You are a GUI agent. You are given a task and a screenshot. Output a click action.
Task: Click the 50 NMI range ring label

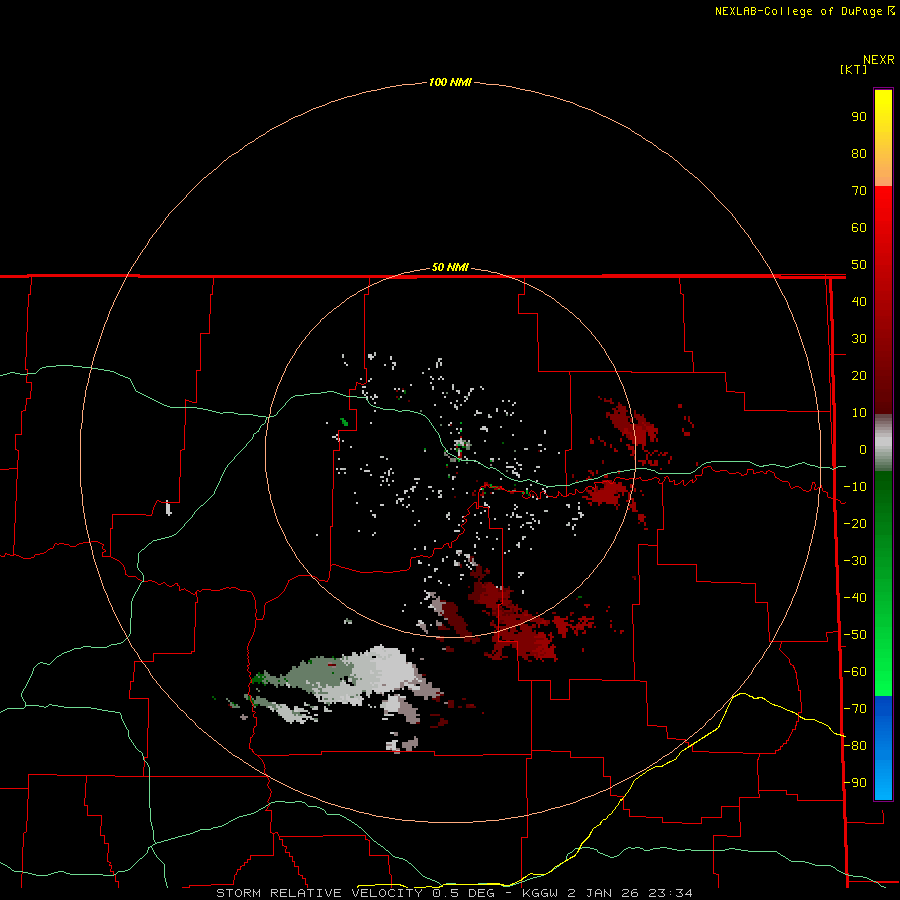[x=450, y=267]
